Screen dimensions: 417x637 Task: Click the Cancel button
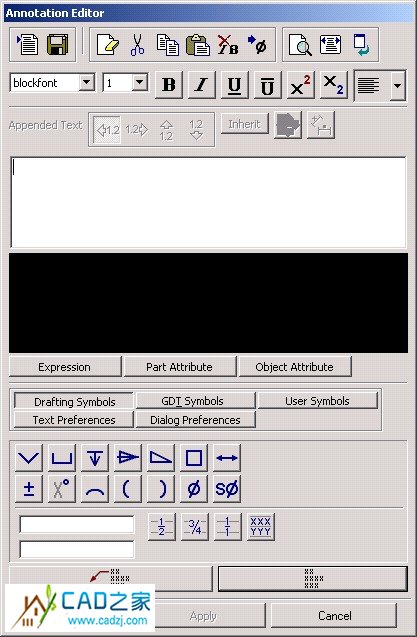tap(334, 616)
